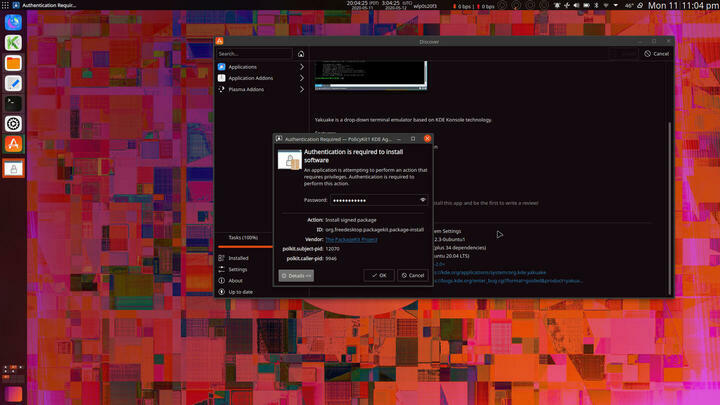Open the orange Files folder in the dock
720x405 pixels.
click(x=13, y=63)
